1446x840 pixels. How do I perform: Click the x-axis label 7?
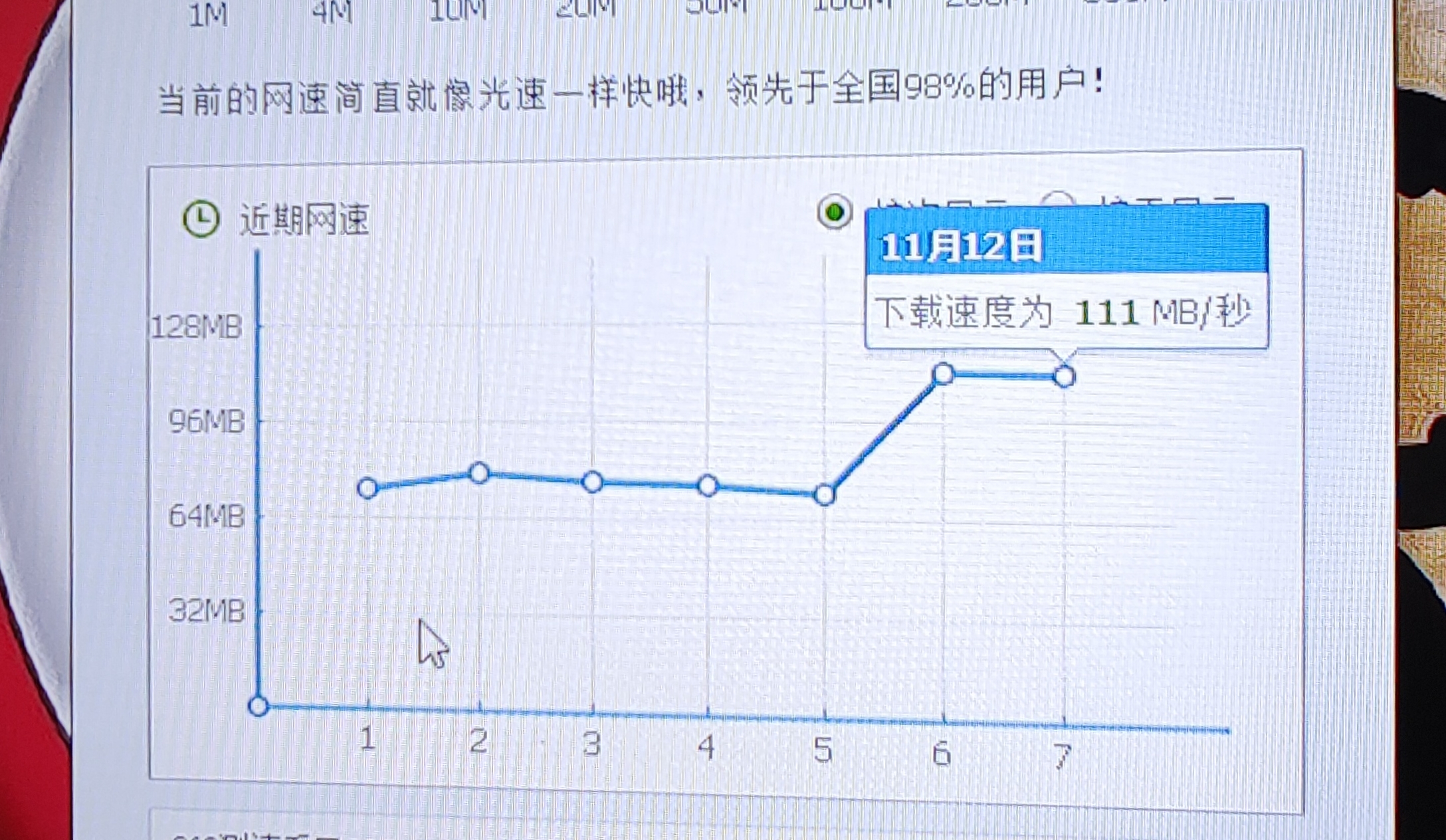[x=1062, y=756]
